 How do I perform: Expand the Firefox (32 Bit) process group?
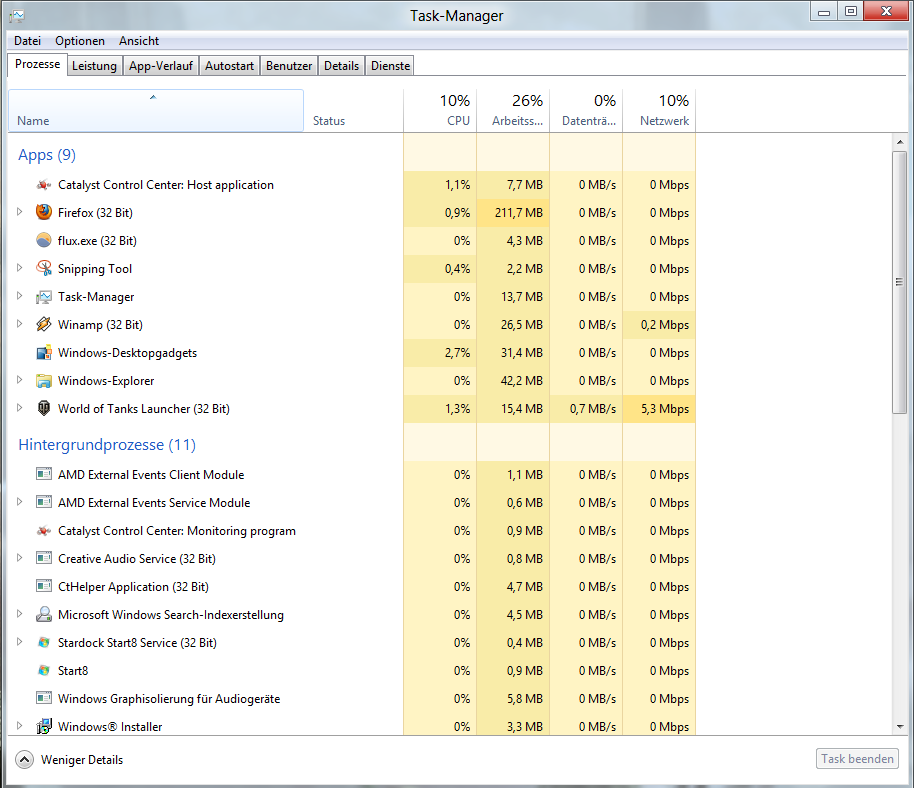click(19, 212)
